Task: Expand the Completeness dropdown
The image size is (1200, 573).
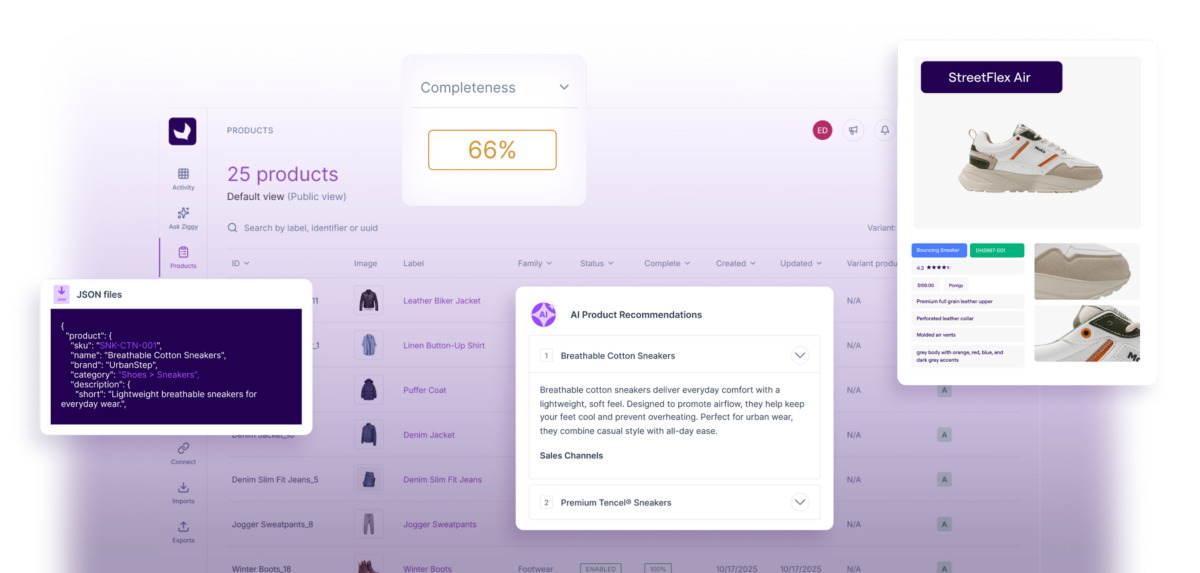Action: (x=494, y=88)
